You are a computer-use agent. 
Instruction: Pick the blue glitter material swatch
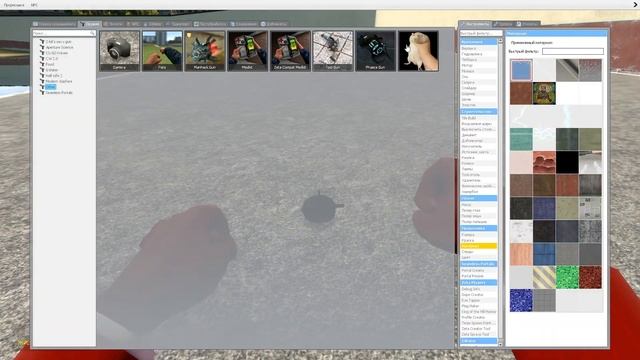tap(521, 300)
